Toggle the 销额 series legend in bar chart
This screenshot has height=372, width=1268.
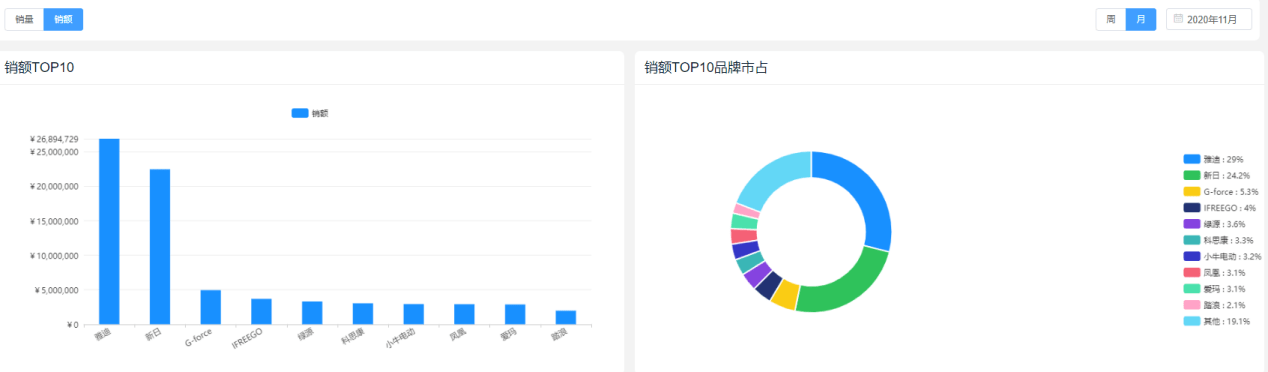click(310, 113)
